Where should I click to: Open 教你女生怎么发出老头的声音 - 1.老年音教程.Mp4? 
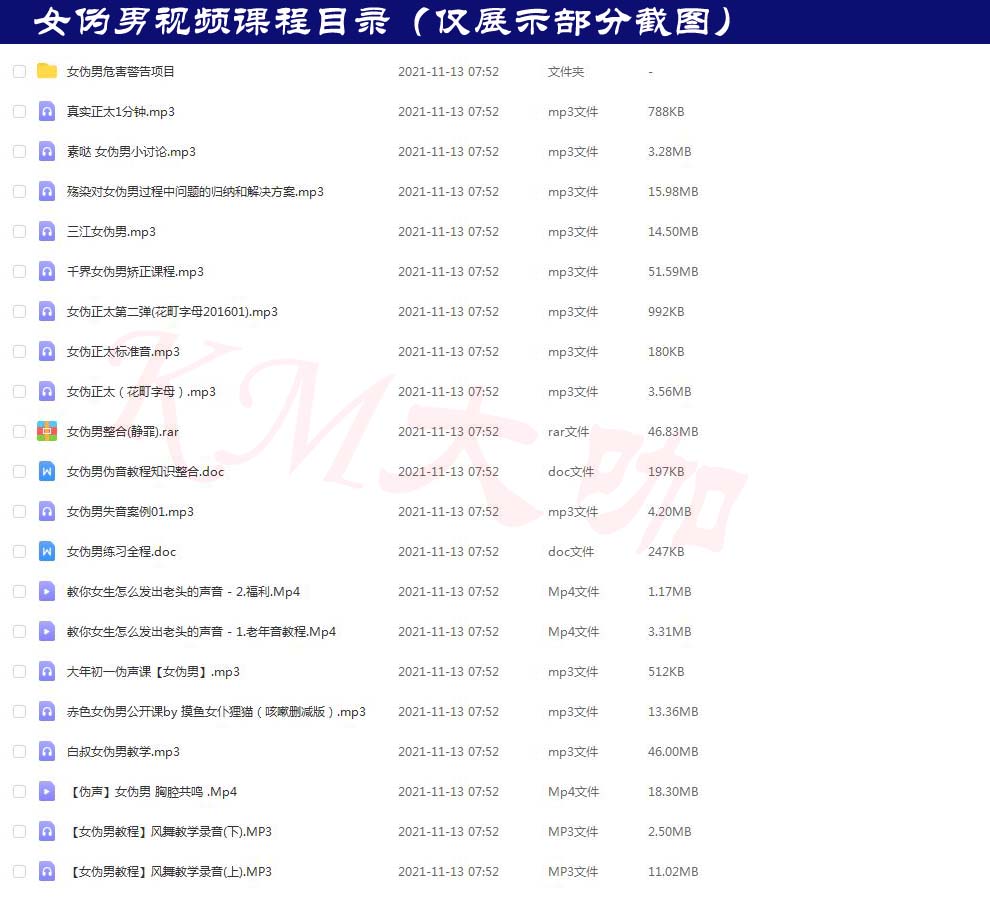tap(201, 631)
